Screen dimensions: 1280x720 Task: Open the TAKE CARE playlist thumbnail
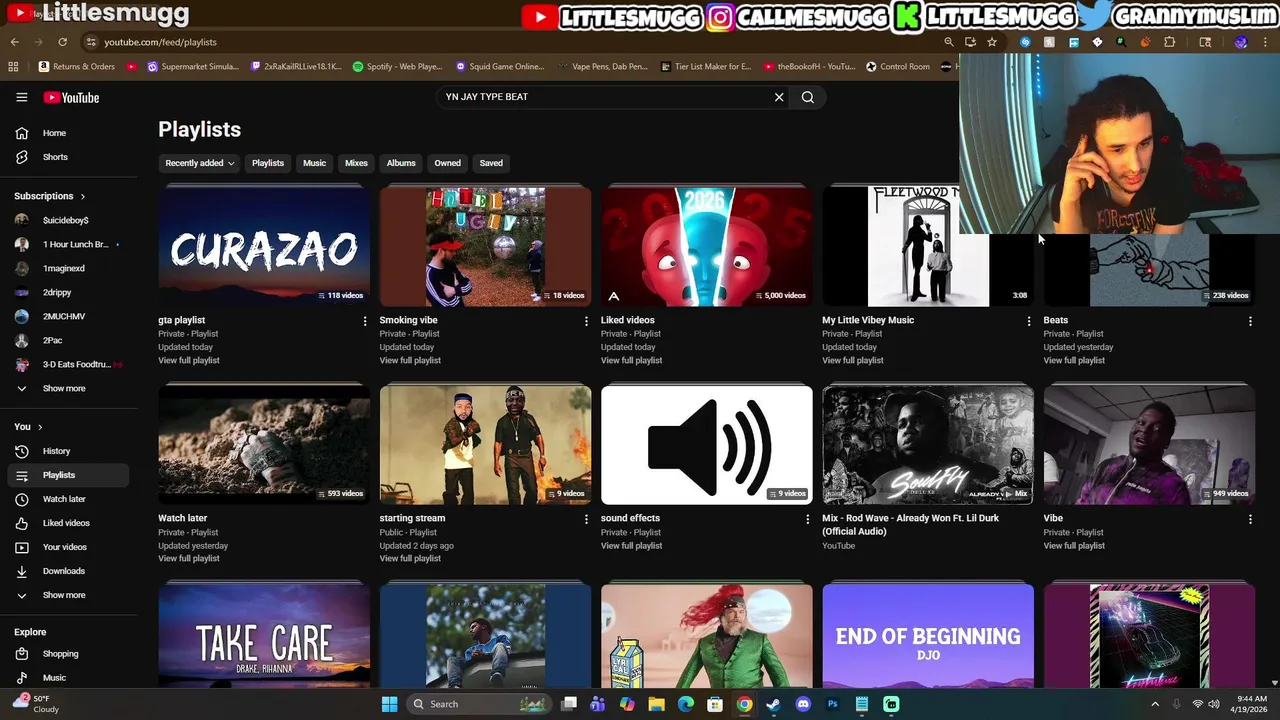coord(264,637)
